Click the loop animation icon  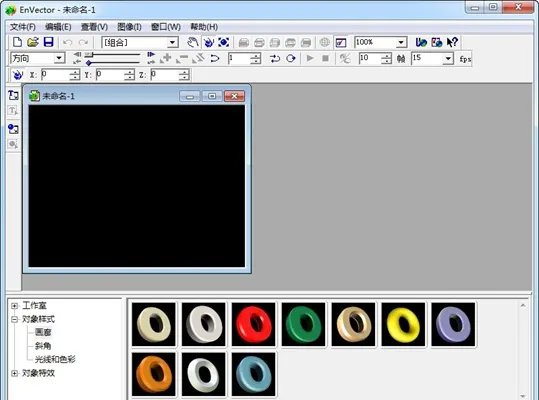point(291,58)
